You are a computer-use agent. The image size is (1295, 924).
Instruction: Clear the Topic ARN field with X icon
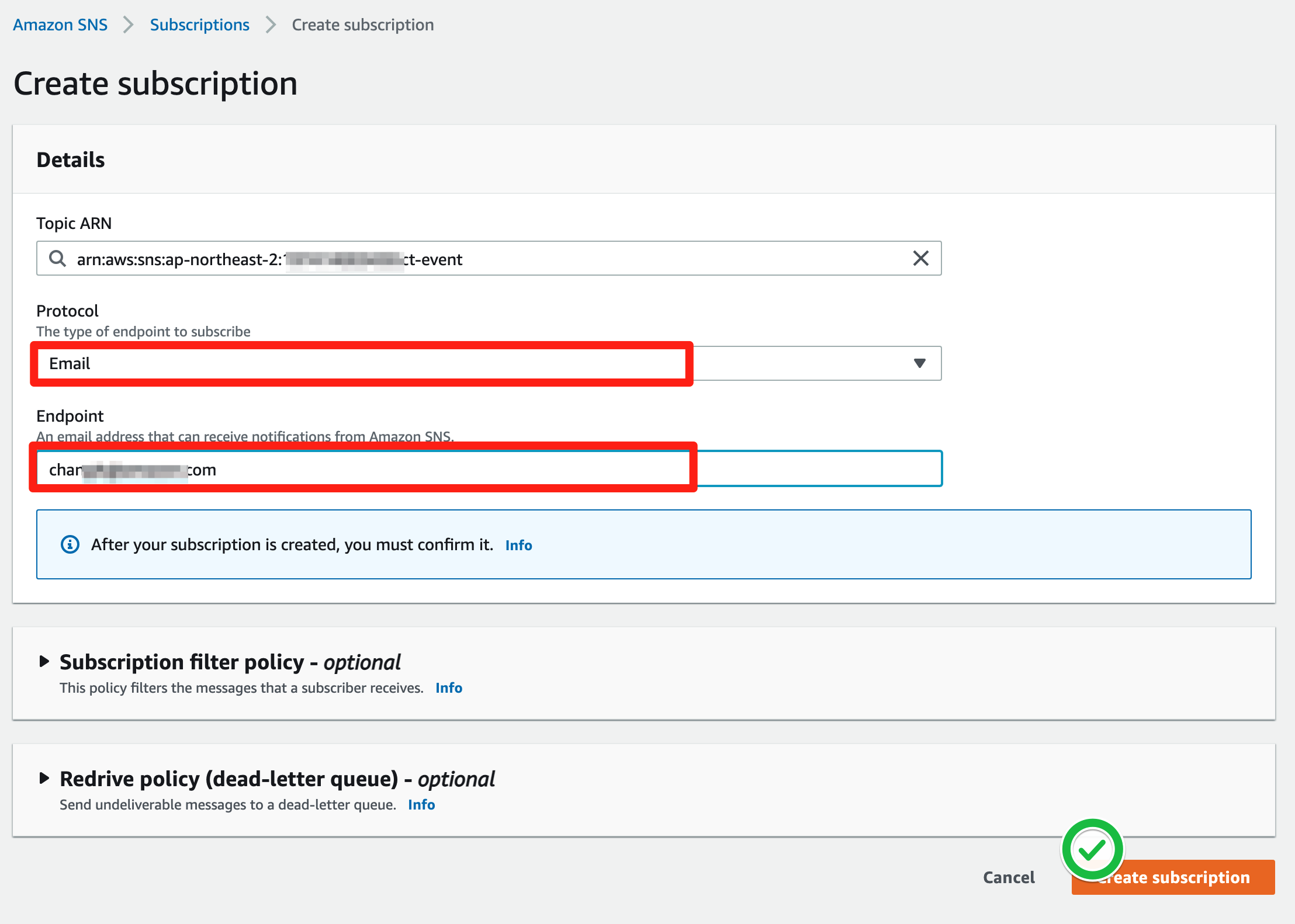pyautogui.click(x=920, y=258)
